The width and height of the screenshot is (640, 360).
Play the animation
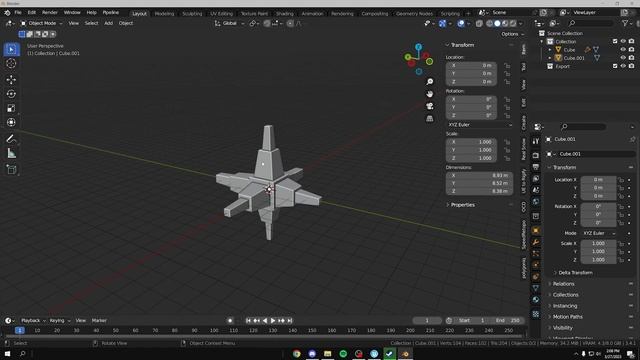pos(273,321)
